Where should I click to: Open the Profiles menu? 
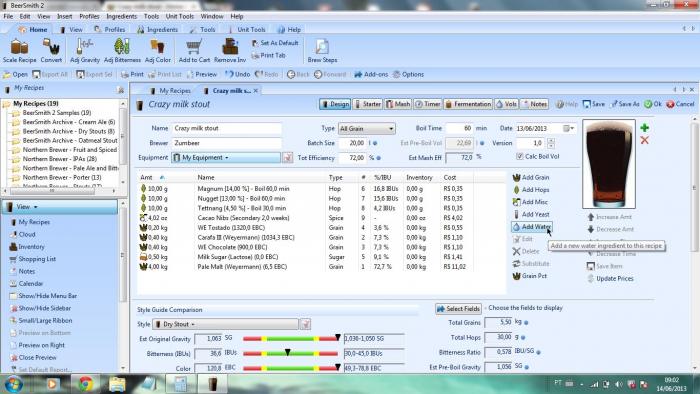pyautogui.click(x=89, y=16)
